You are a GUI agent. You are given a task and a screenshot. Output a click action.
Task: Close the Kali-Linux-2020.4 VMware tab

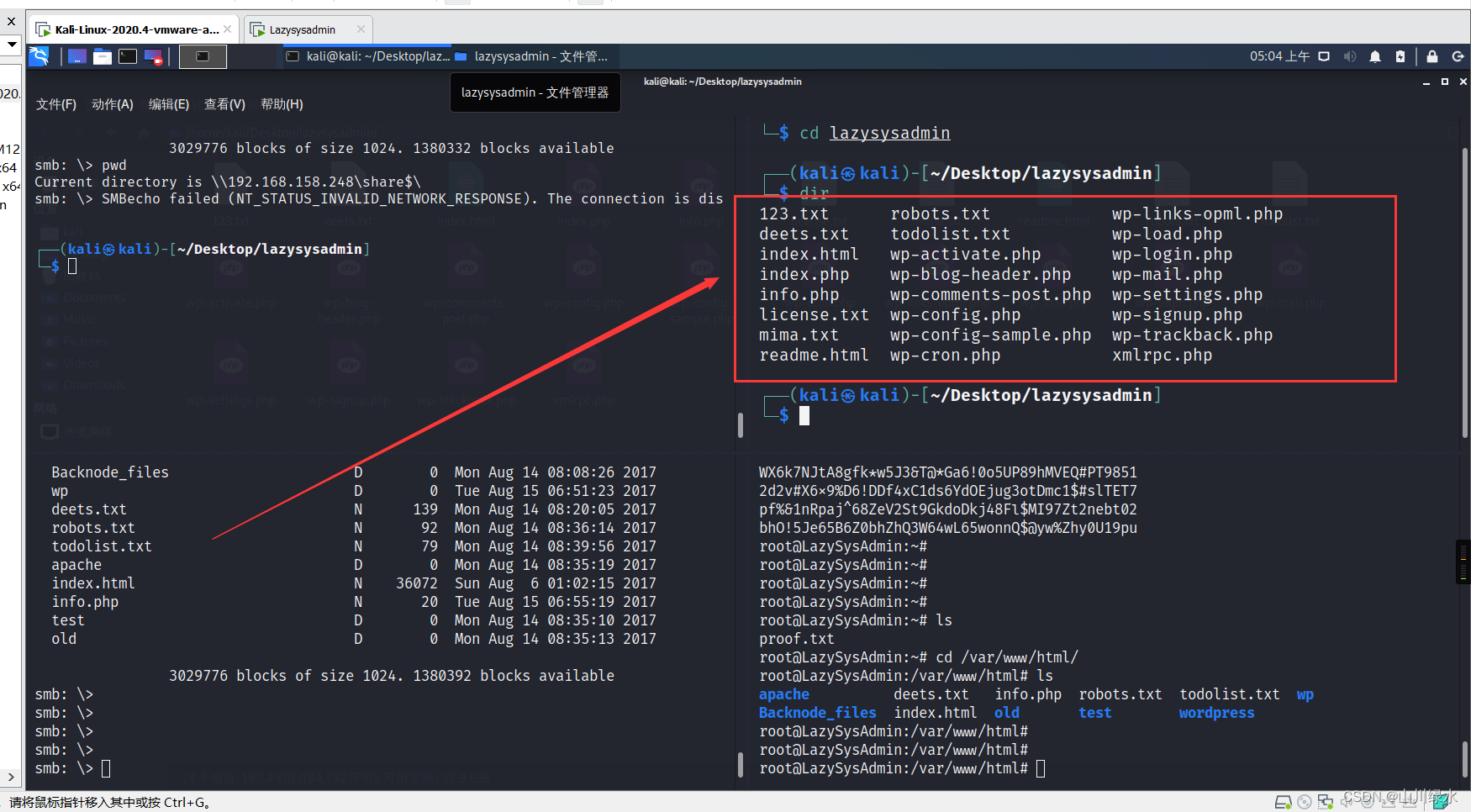[x=228, y=29]
